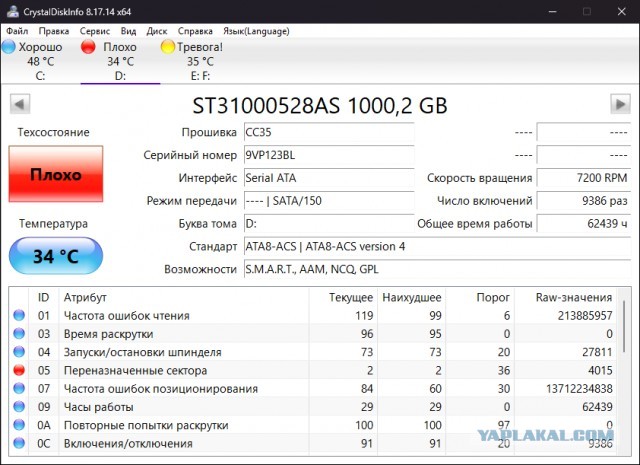Click the Наихудшее column header
The image size is (640, 465).
411,297
